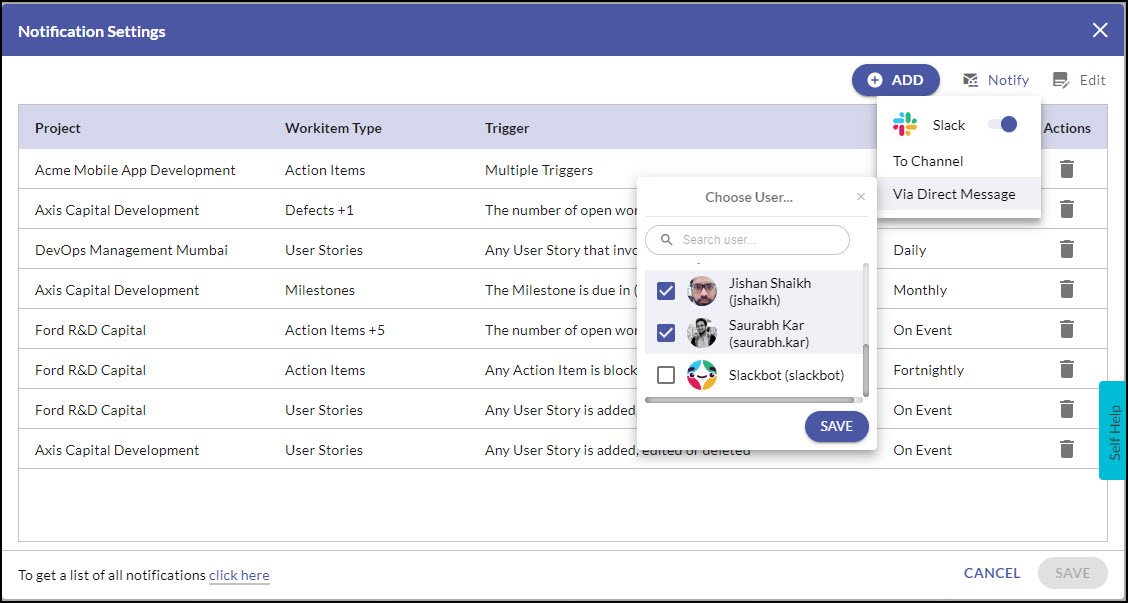The height and width of the screenshot is (603, 1128).
Task: Focus the Search user field
Action: (747, 240)
